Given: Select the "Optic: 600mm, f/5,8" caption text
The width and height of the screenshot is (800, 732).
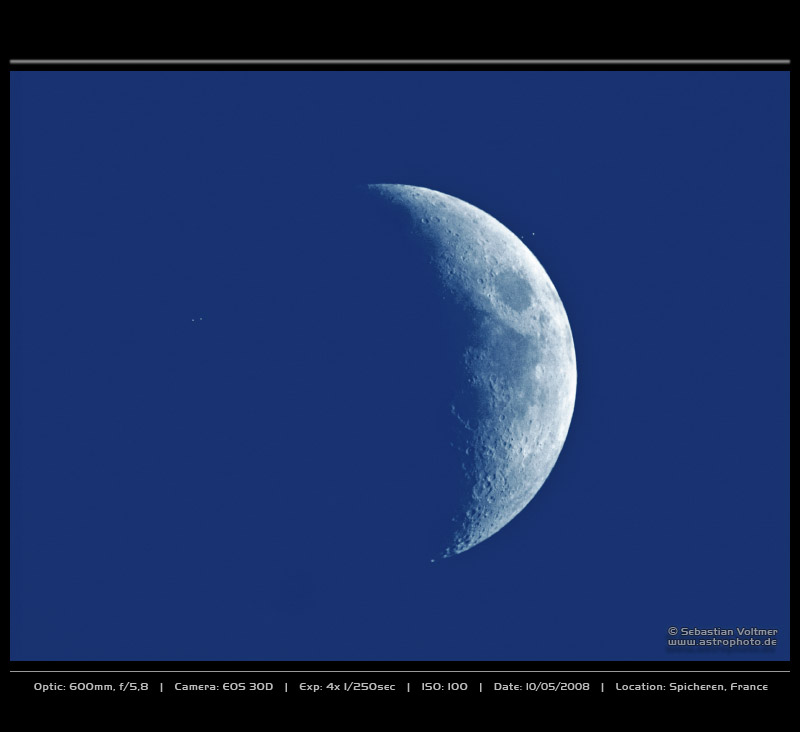Looking at the screenshot, I should 91,687.
